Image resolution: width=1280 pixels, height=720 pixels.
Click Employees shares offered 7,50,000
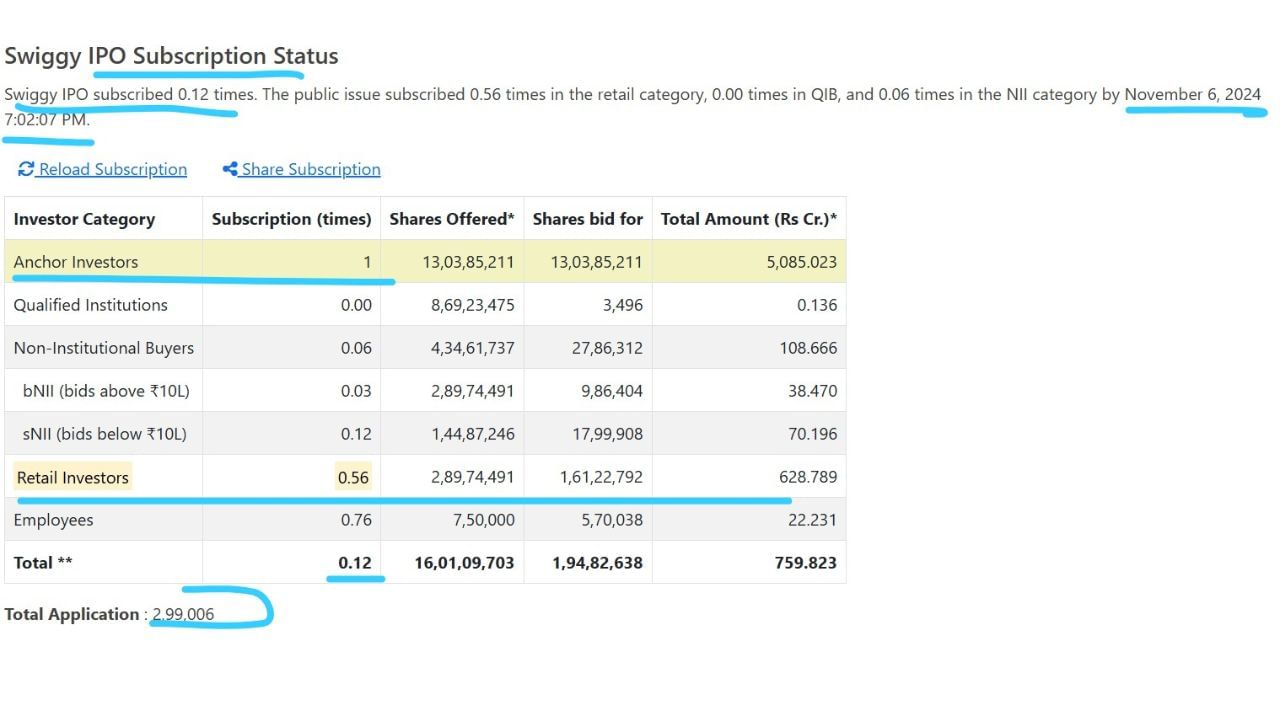click(x=483, y=520)
